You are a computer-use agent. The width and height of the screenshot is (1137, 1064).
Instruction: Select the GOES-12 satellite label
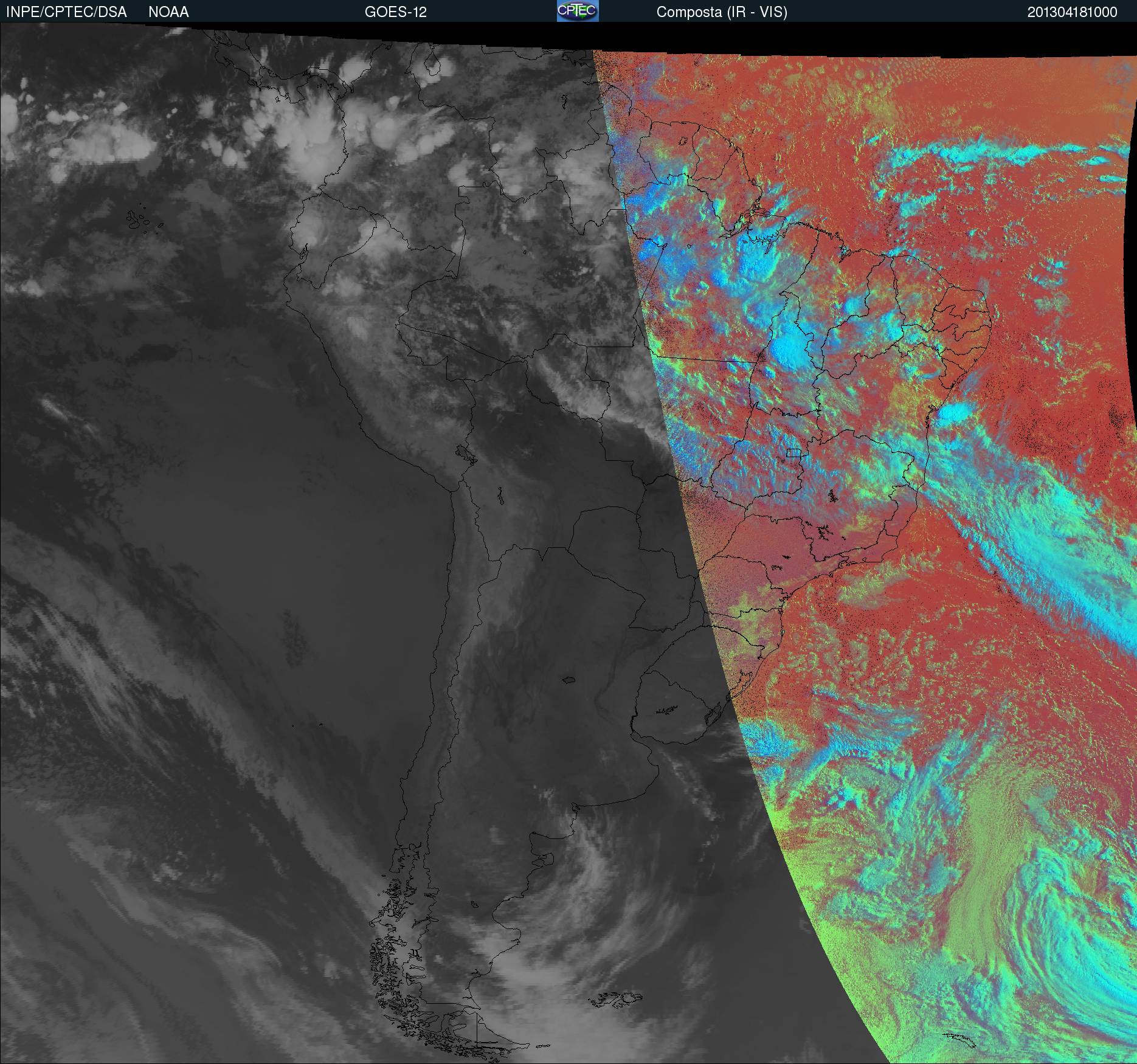pyautogui.click(x=395, y=12)
